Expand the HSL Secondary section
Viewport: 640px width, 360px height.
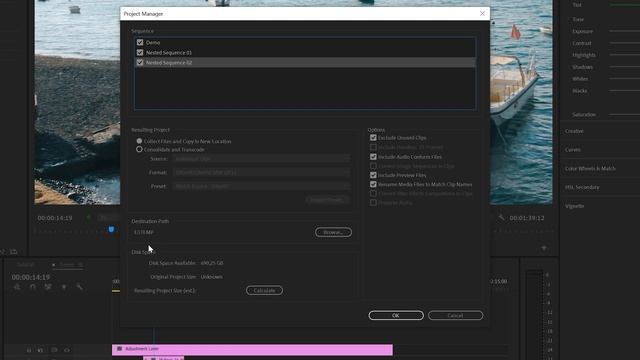582,187
